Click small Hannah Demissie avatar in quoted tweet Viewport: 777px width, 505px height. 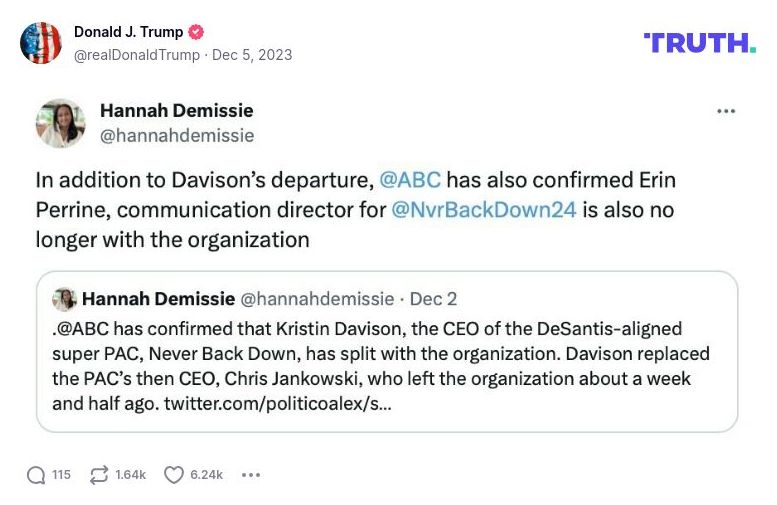(64, 299)
